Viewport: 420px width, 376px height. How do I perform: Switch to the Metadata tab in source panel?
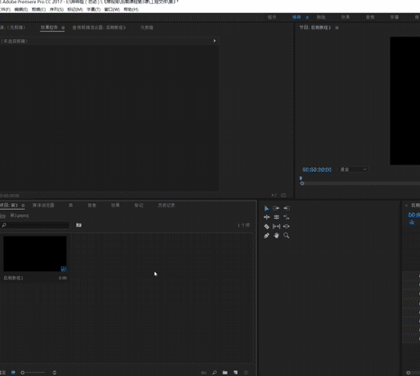[x=147, y=28]
